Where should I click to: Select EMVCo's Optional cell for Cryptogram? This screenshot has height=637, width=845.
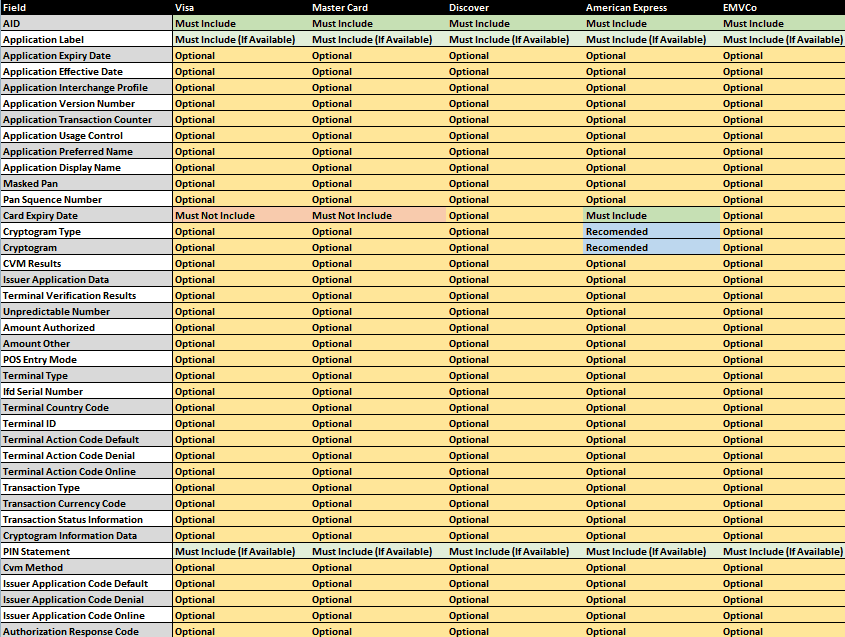[783, 247]
